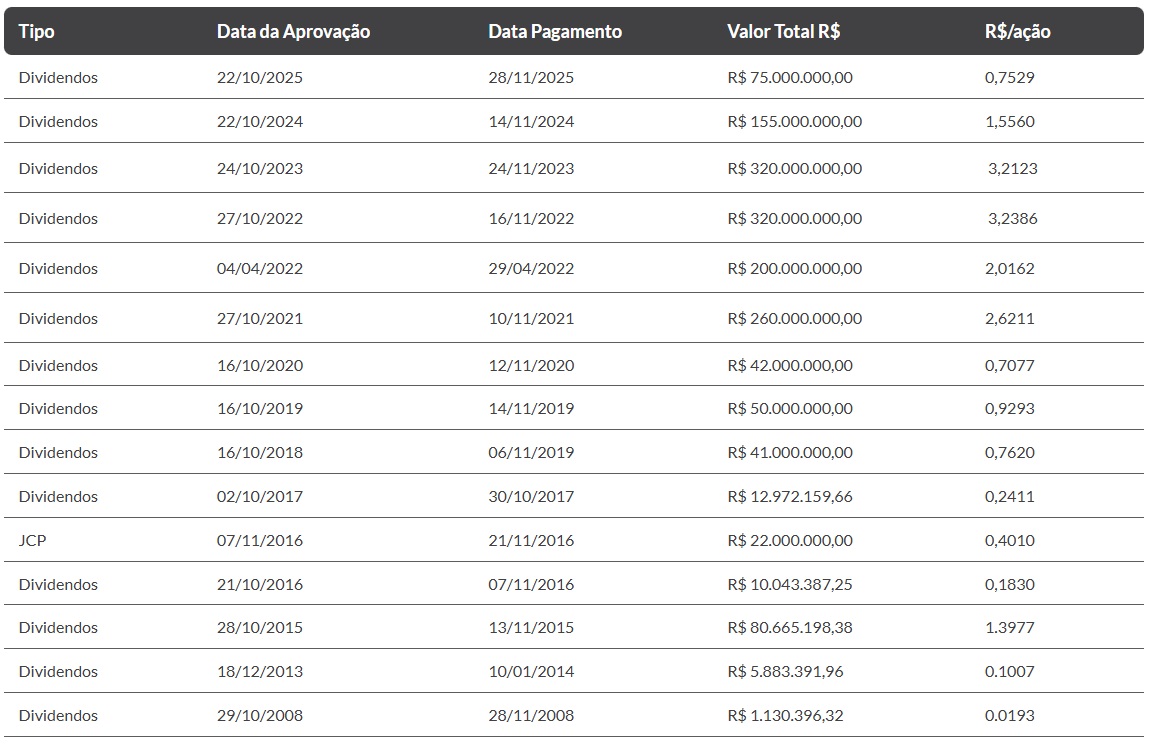
Task: Select payment date 10/01/2014
Action: [531, 671]
